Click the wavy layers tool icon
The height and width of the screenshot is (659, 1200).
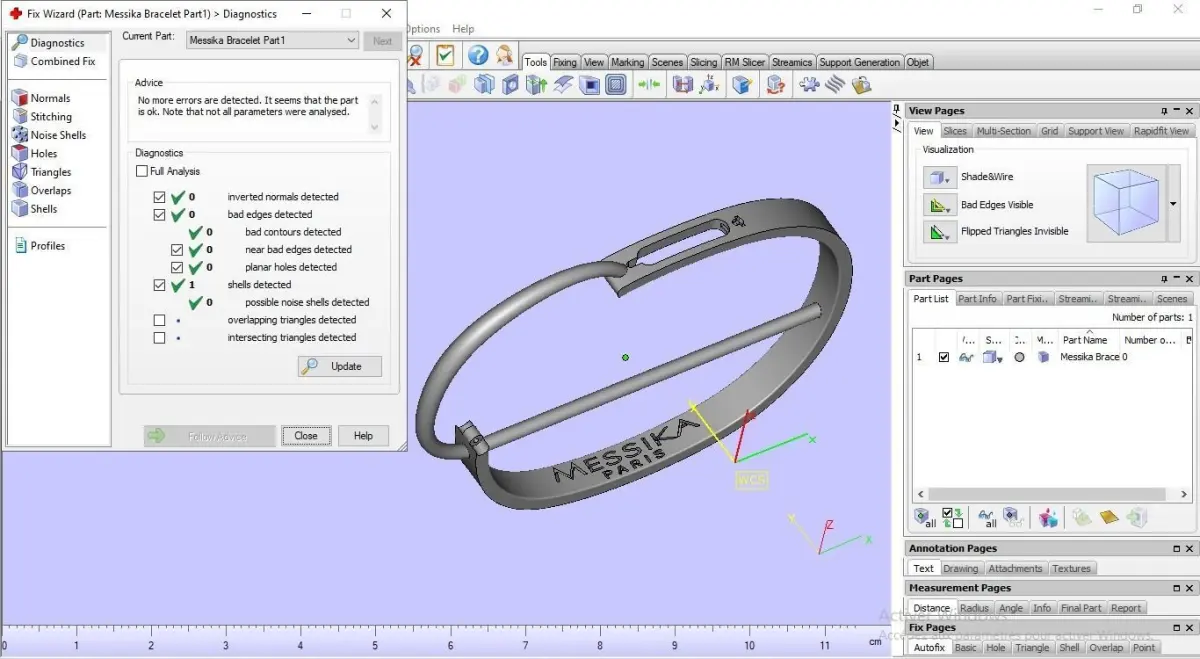tap(835, 85)
